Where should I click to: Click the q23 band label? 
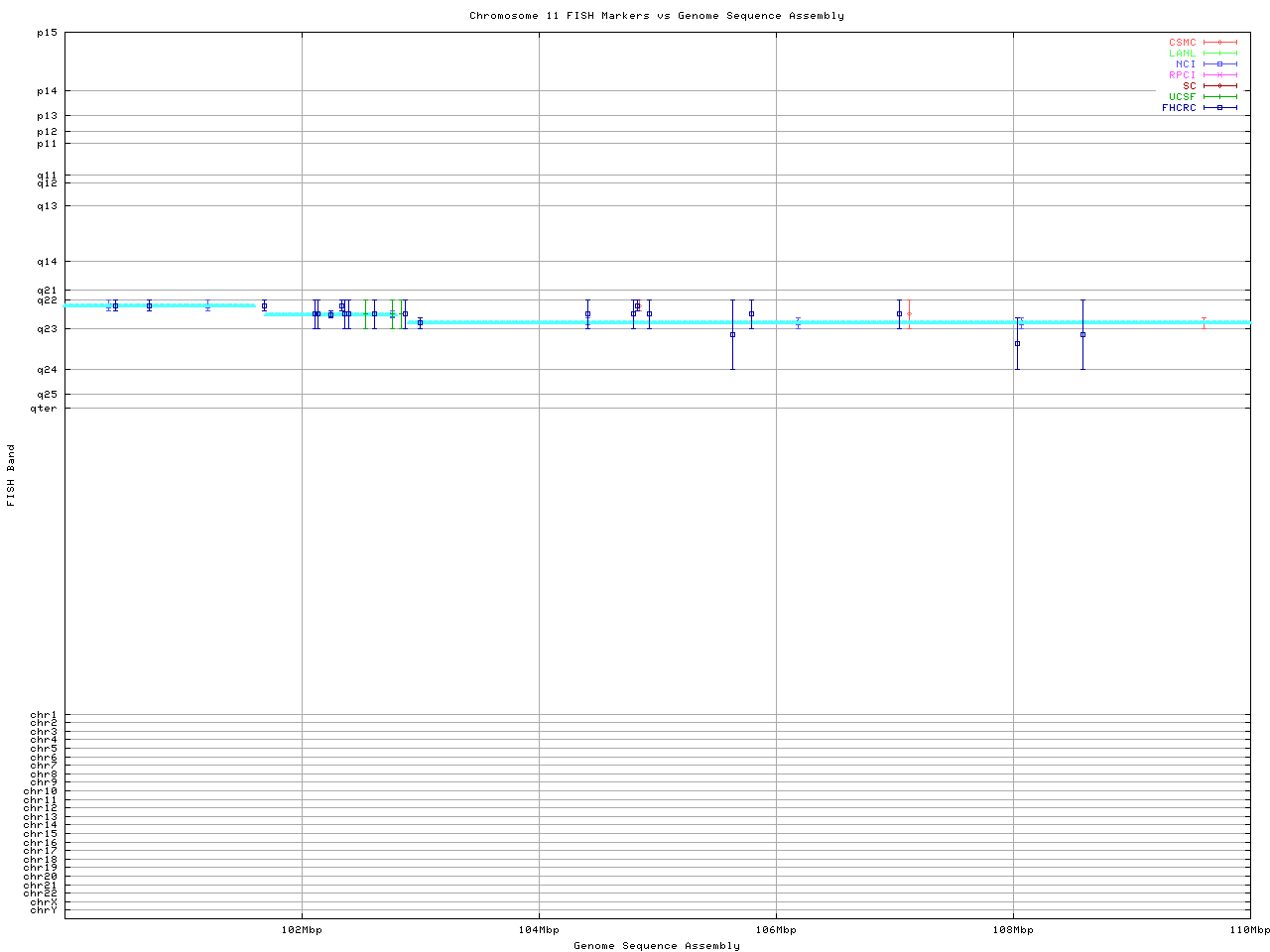[47, 328]
